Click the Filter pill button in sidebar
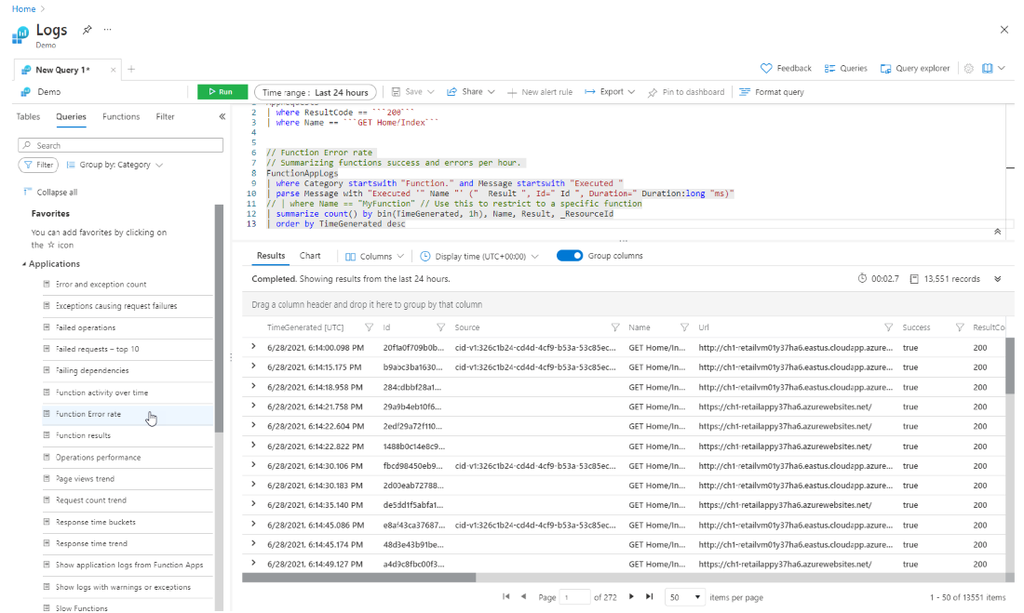This screenshot has height=613, width=1024. (x=39, y=165)
